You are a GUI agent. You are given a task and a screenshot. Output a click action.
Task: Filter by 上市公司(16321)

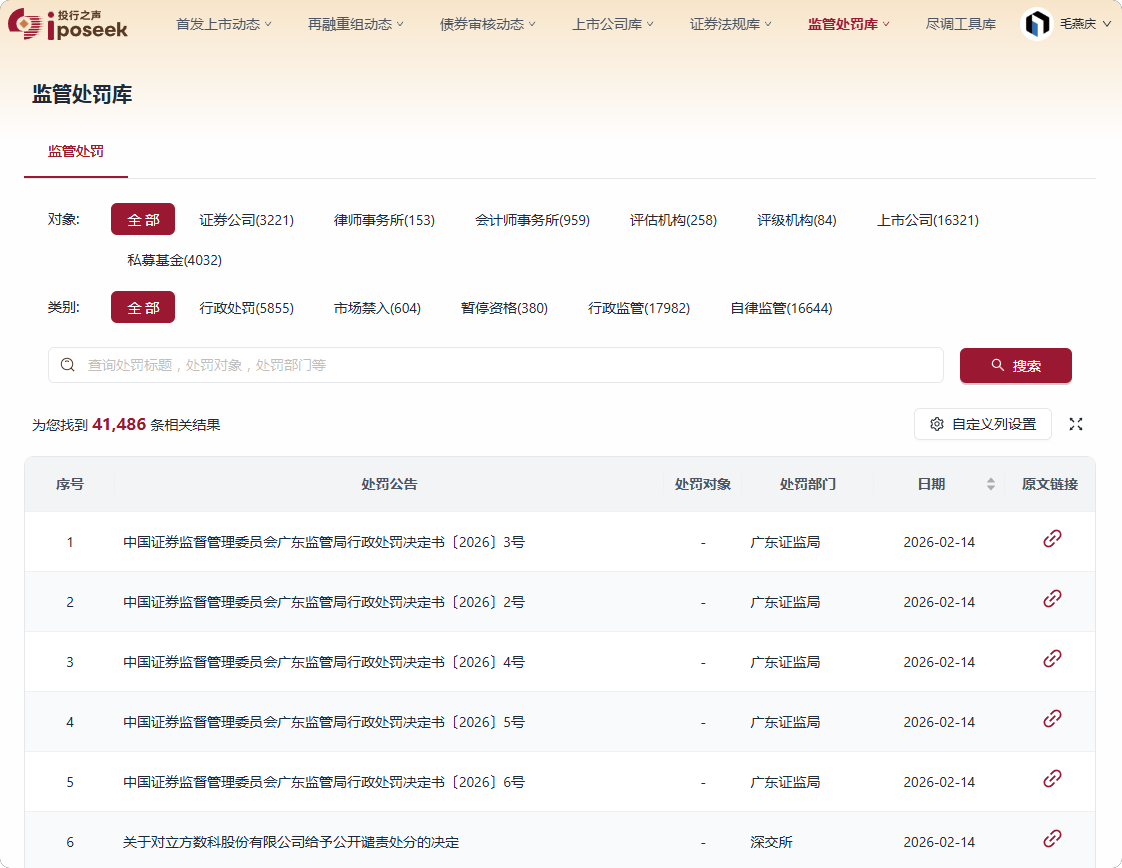tap(927, 220)
